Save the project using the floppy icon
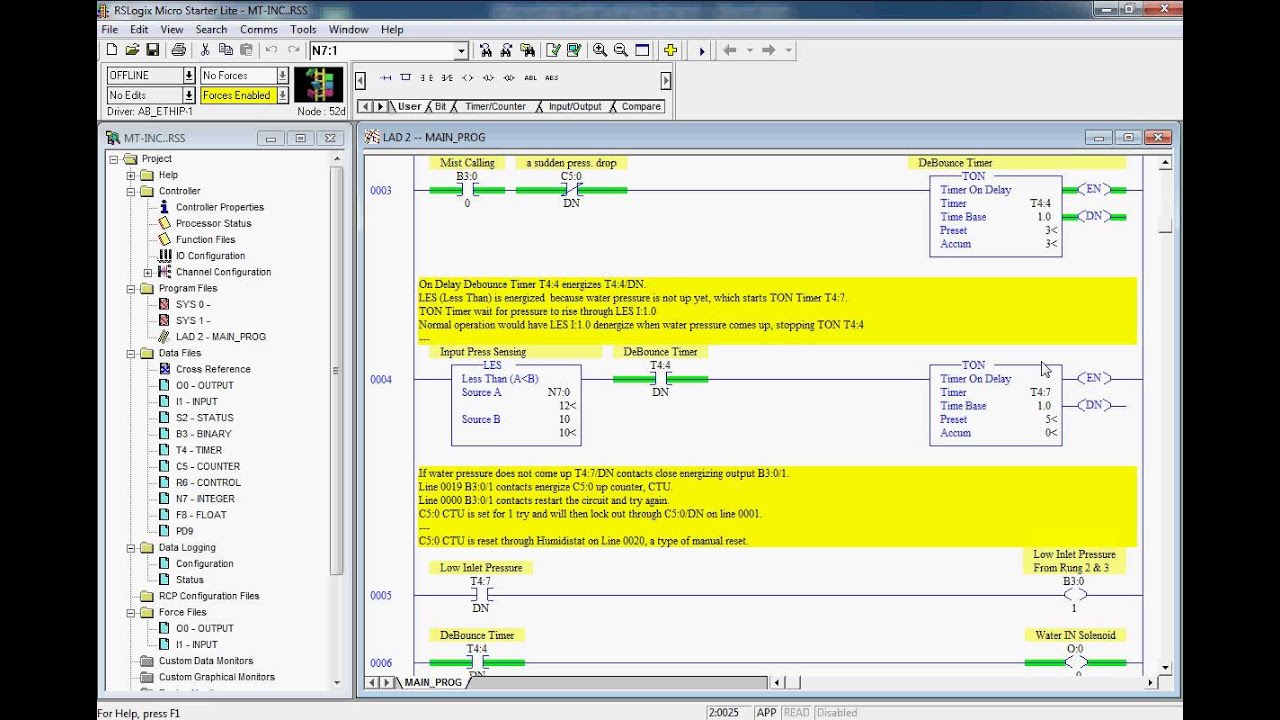Viewport: 1280px width, 720px height. click(153, 50)
